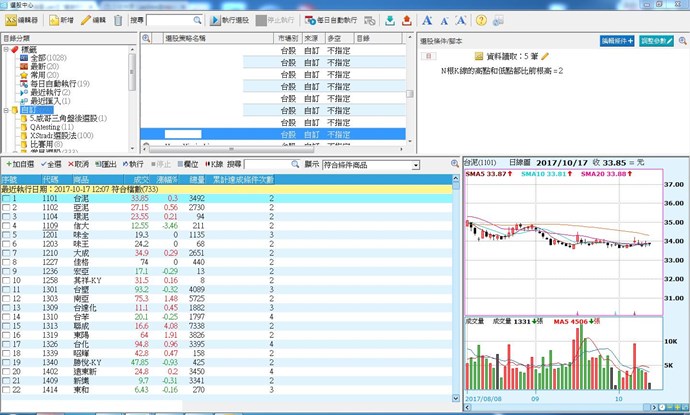Open the 符合條件商品 display dropdown
The width and height of the screenshot is (690, 415).
(x=372, y=165)
